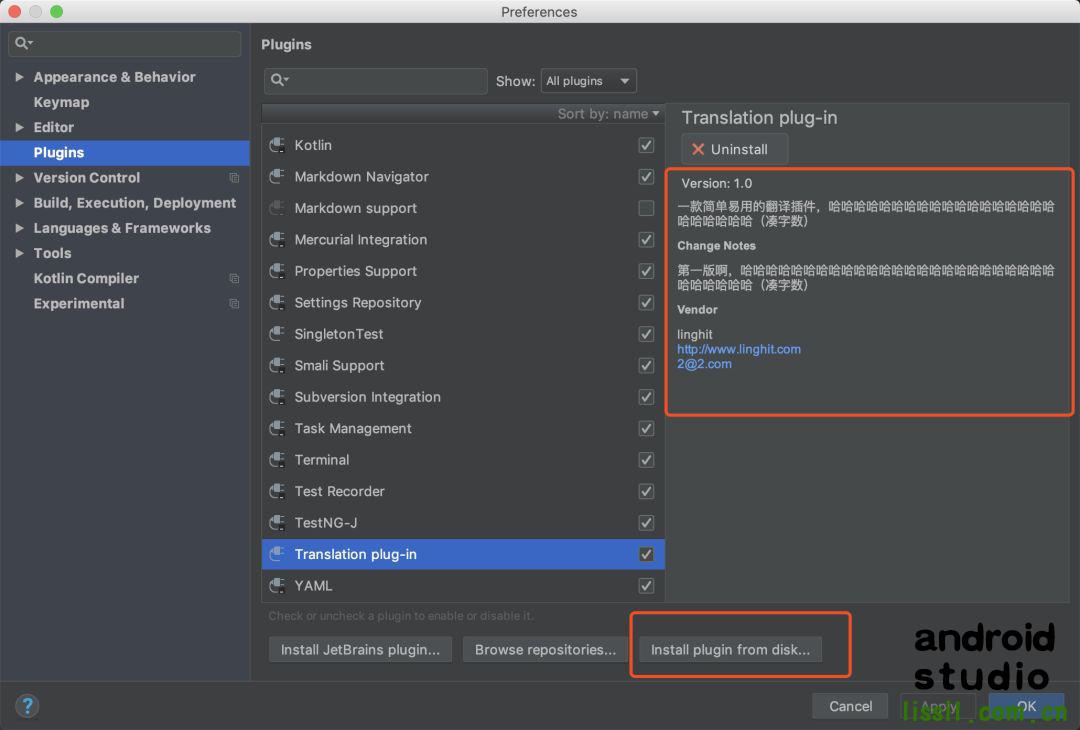Select Plugins in the settings sidebar

(125, 153)
